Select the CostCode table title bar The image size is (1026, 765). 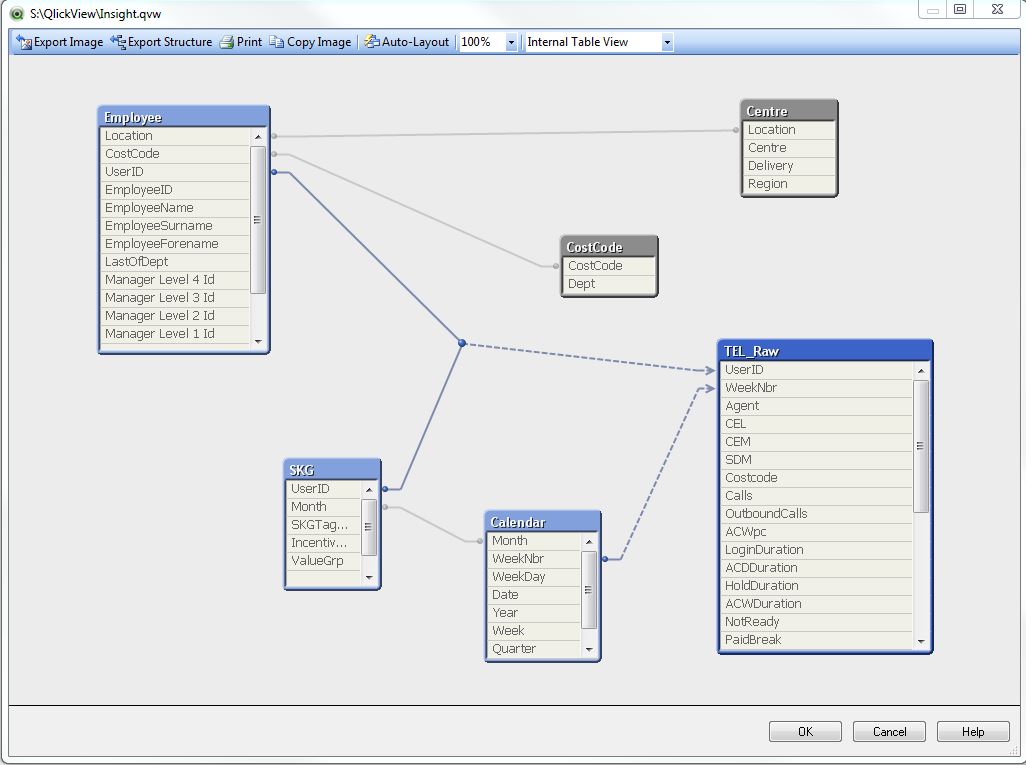(x=609, y=247)
